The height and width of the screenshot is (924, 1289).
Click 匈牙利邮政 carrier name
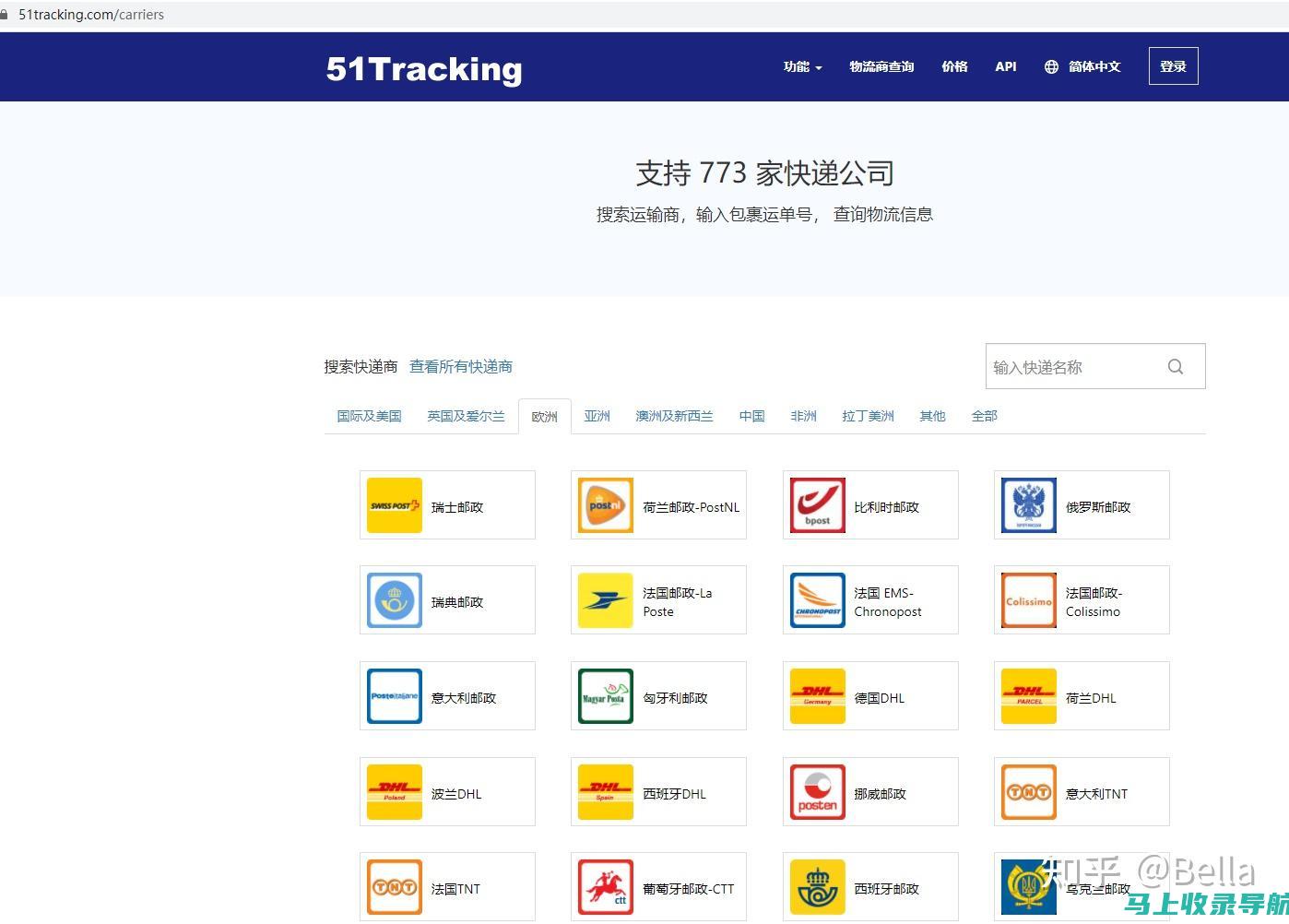click(675, 698)
